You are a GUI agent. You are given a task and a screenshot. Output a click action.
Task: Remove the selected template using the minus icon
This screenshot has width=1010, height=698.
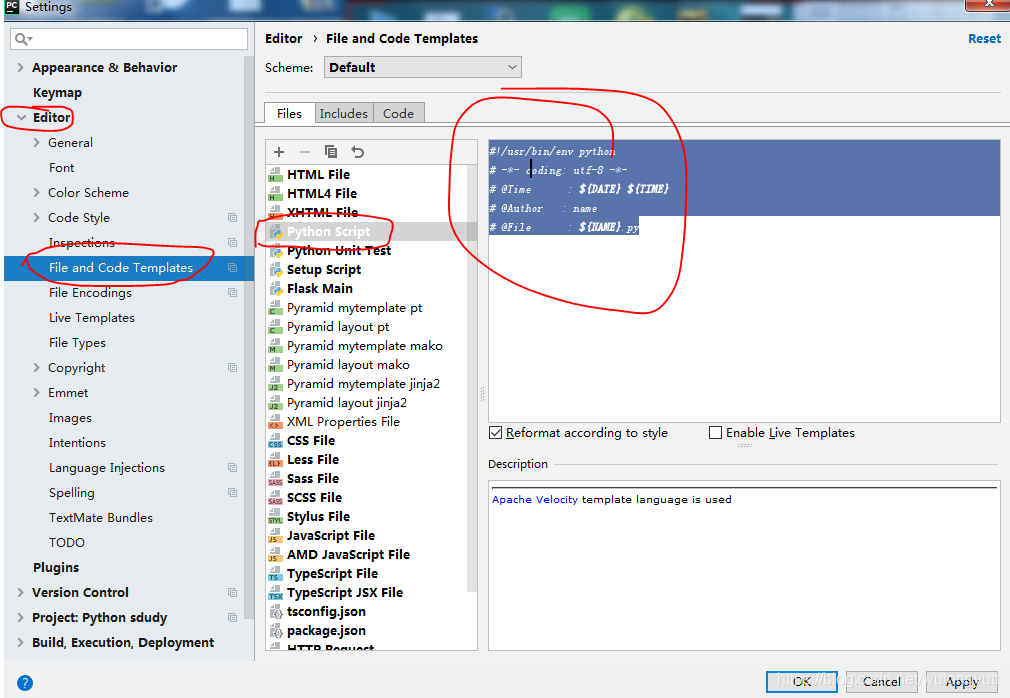click(x=304, y=151)
